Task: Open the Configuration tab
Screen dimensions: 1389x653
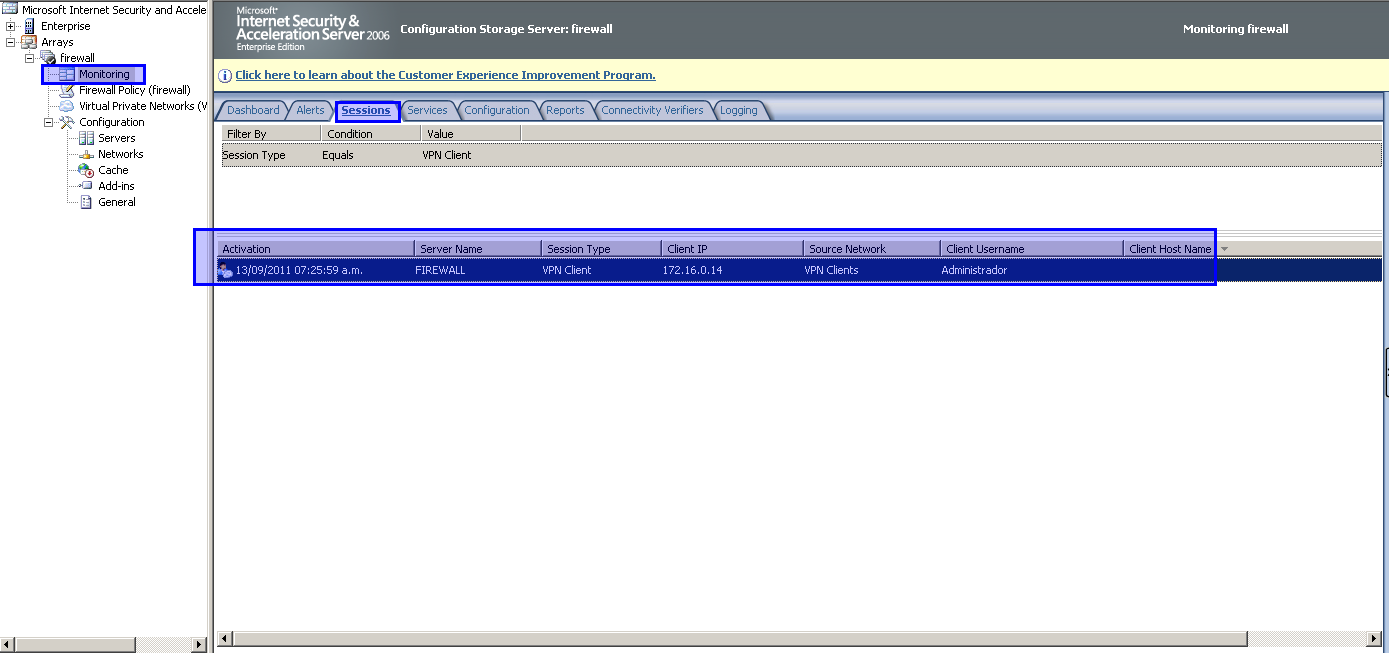Action: (x=497, y=110)
